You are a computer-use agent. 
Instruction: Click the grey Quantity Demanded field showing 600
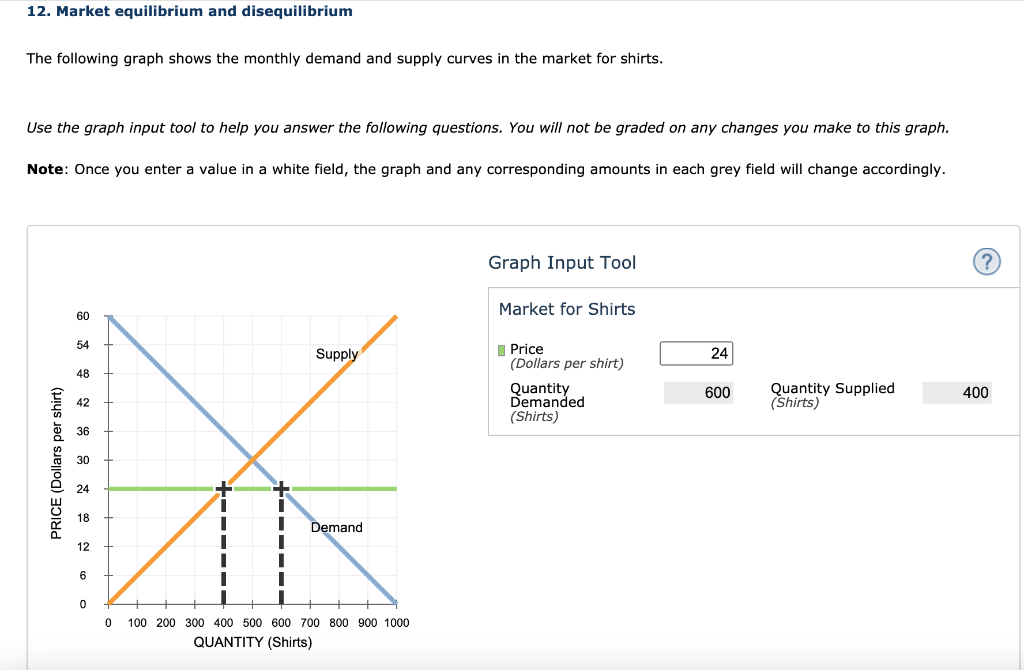coord(697,392)
